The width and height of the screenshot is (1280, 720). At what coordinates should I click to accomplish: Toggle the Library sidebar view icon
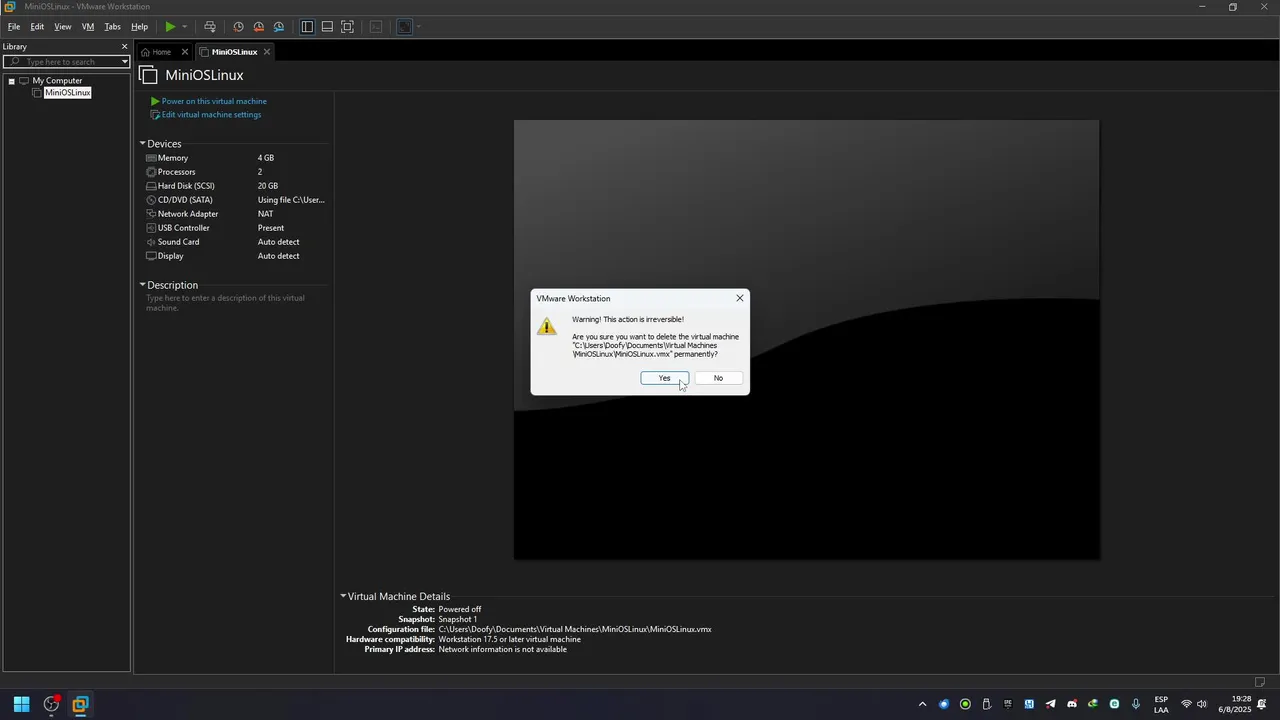coord(307,27)
